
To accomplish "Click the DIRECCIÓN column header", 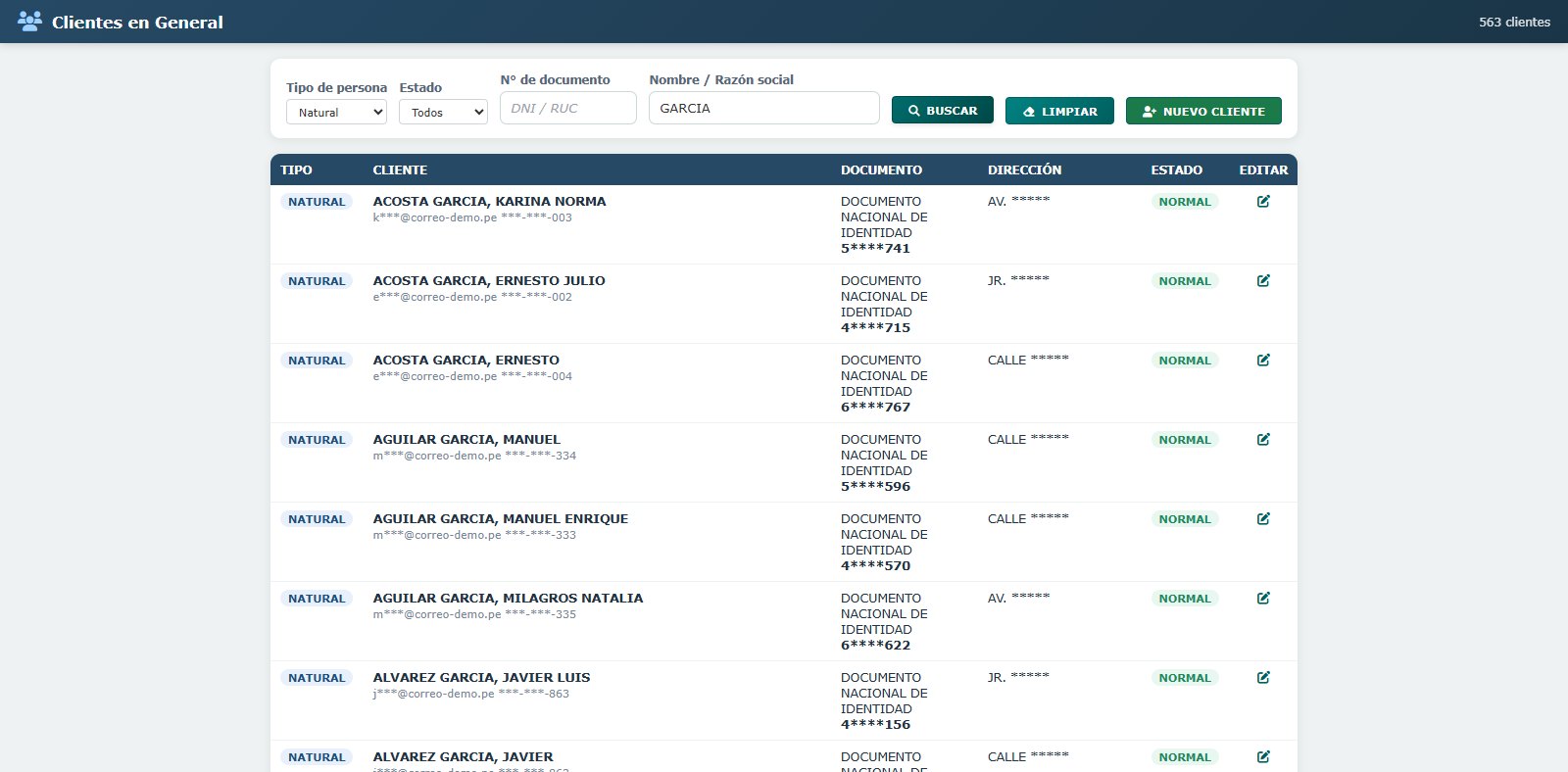I will 1024,169.
